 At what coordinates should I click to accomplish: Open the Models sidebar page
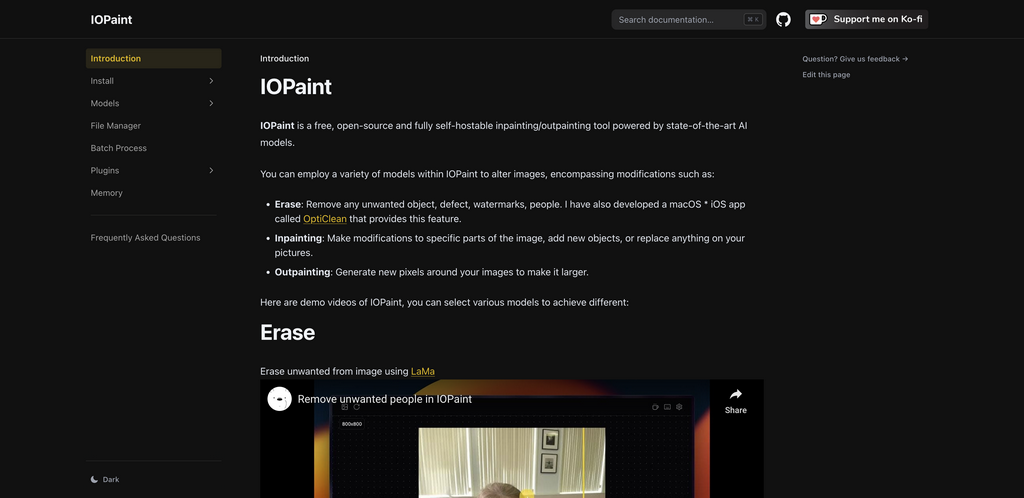153,103
